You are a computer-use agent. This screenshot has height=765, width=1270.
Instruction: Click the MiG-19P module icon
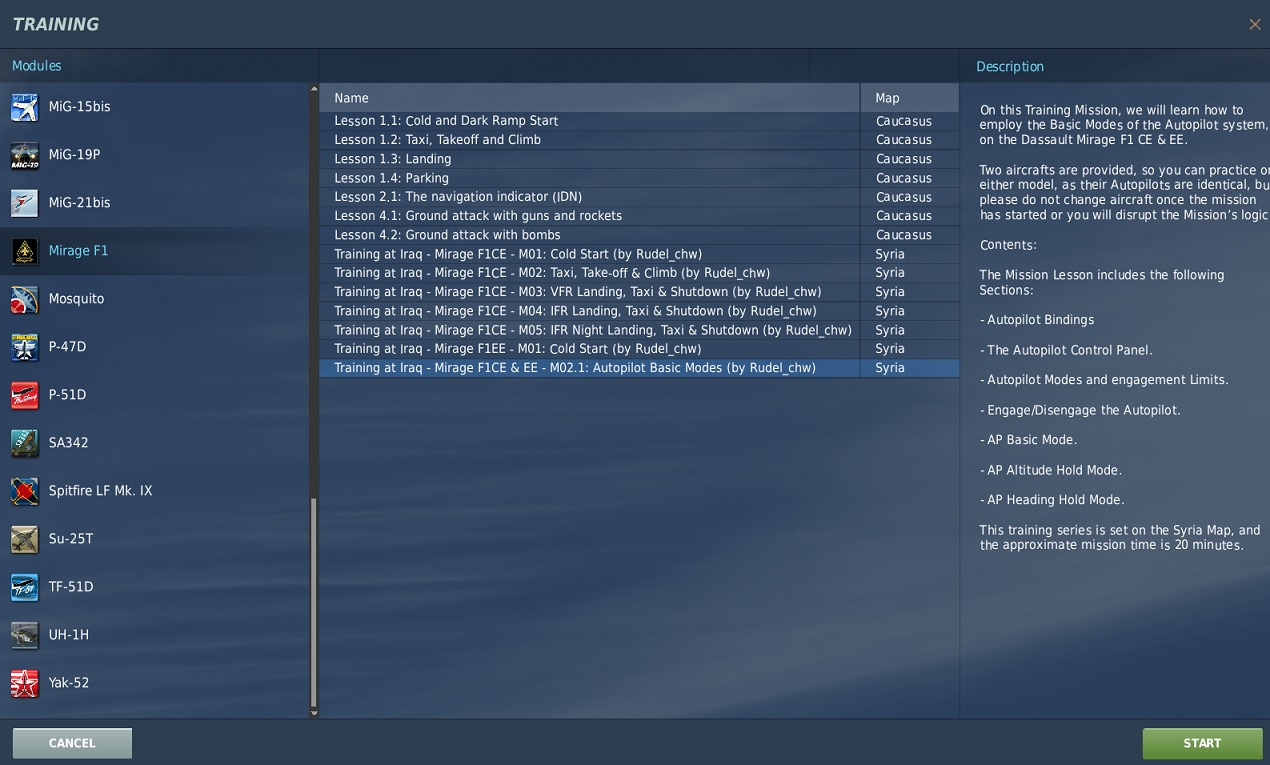tap(25, 155)
